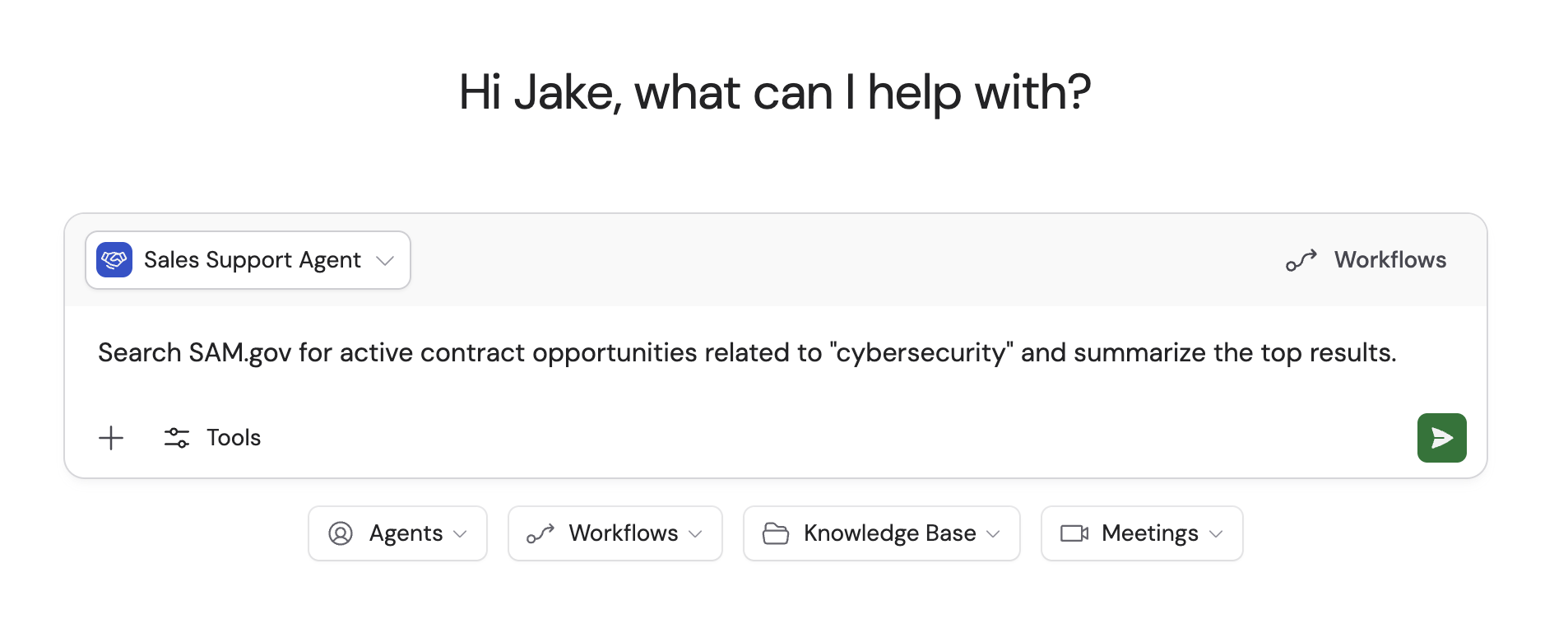Expand the Knowledge Base dropdown chevron
Viewport: 1568px width, 619px height.
click(x=993, y=533)
